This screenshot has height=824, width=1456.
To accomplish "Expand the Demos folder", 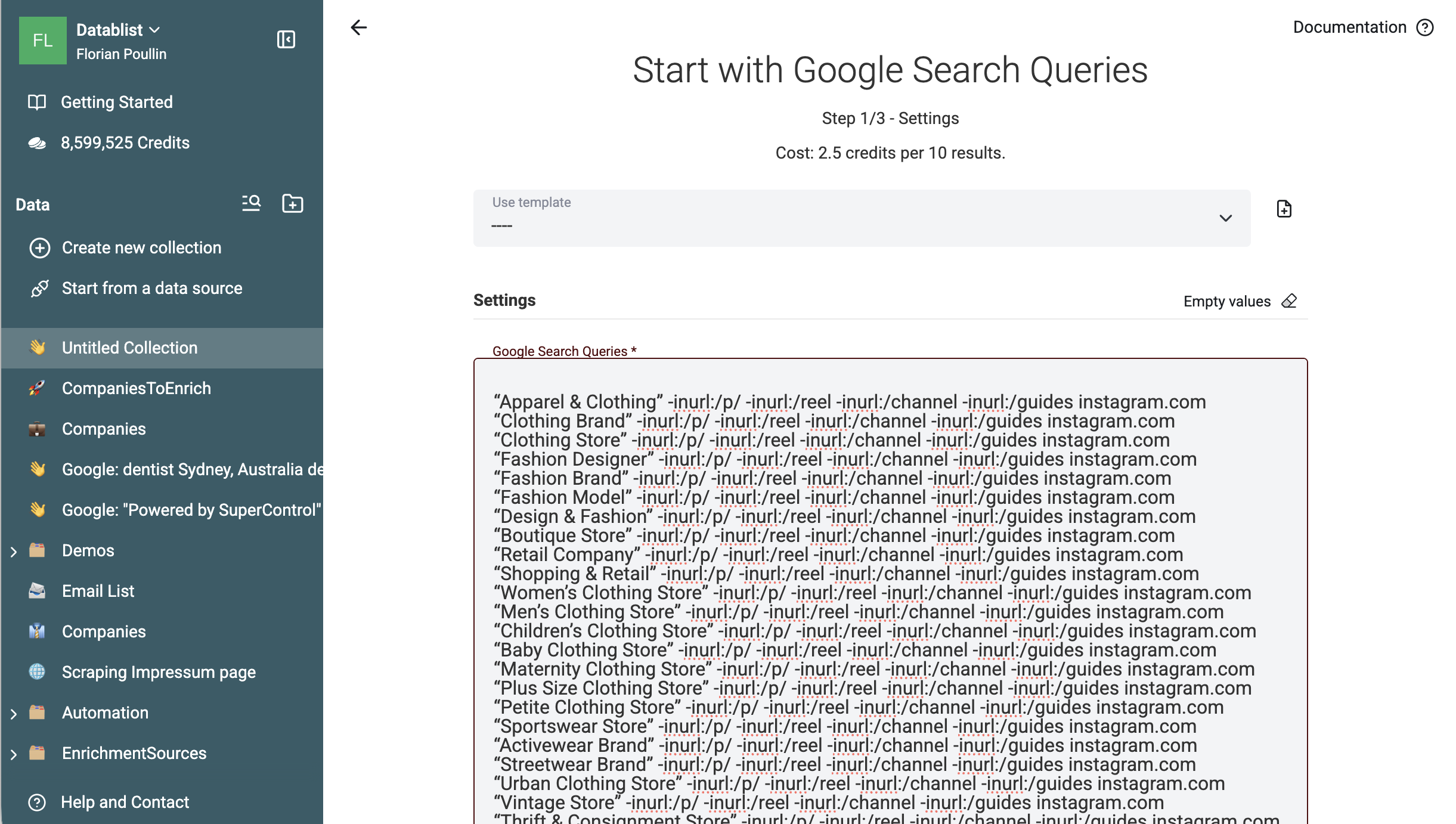I will [14, 551].
